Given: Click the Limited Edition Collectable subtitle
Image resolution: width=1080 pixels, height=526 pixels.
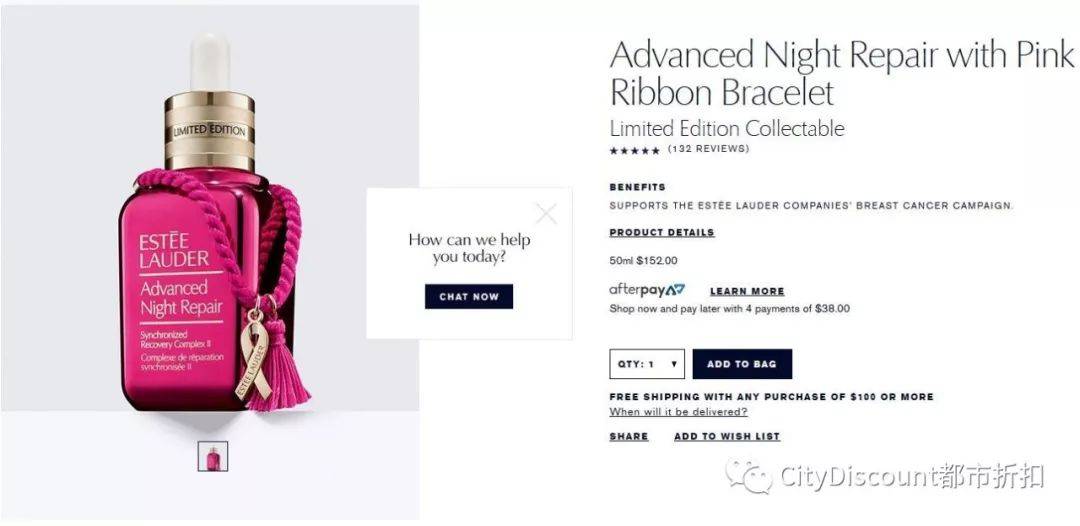Looking at the screenshot, I should coord(727,129).
